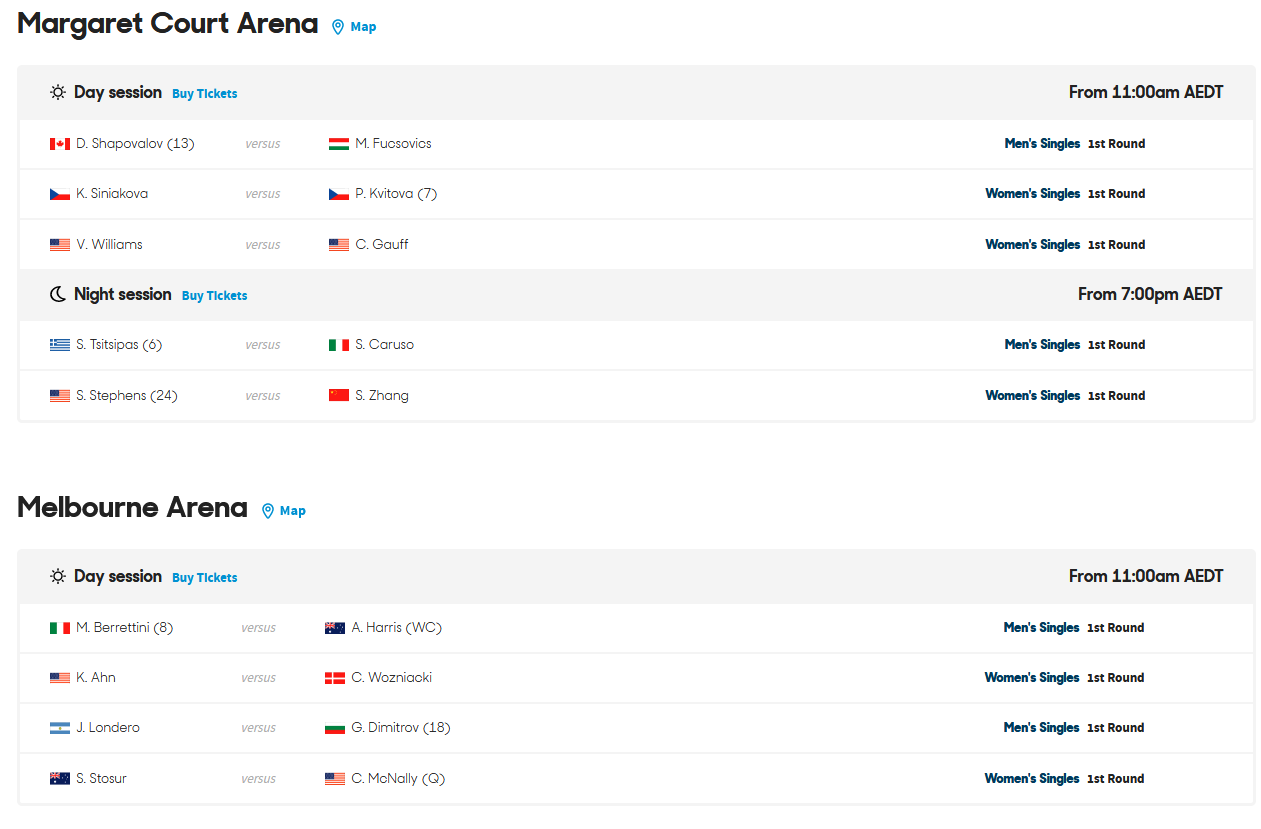Screen dimensions: 1261x829
Task: Click the Bulgaria flag beside G. Dimitrov
Action: (x=335, y=728)
